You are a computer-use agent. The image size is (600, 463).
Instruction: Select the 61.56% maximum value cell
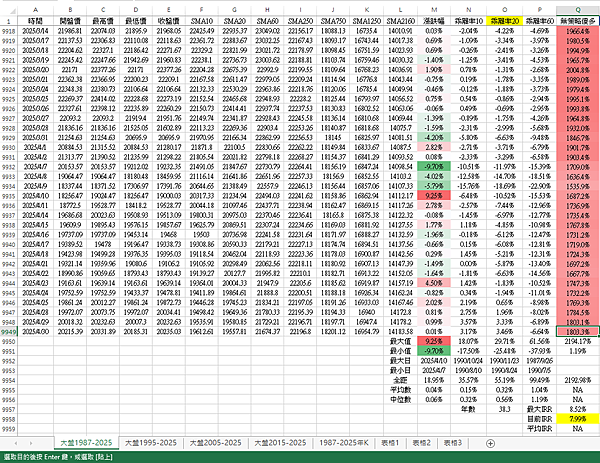(540, 341)
